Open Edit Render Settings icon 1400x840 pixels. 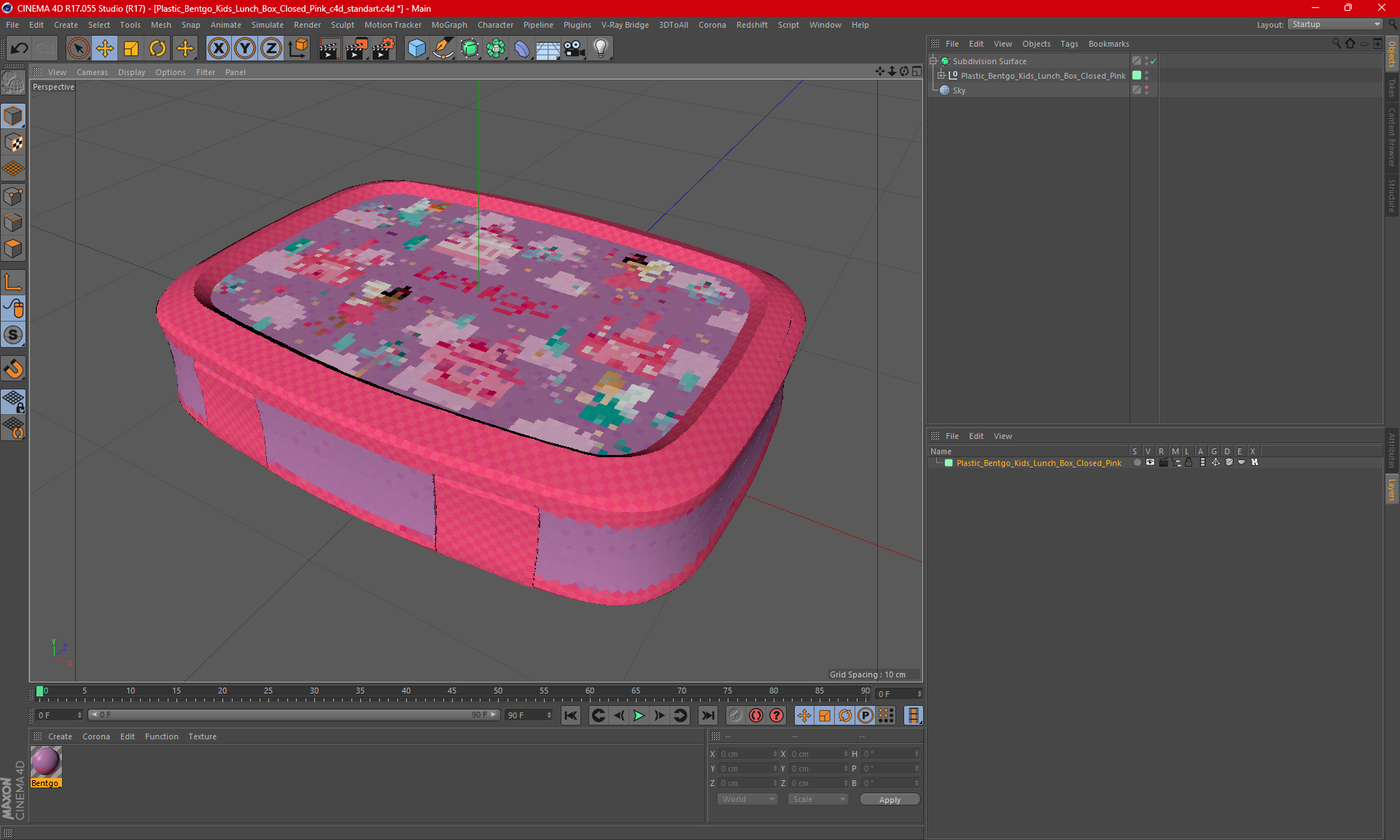pyautogui.click(x=384, y=48)
